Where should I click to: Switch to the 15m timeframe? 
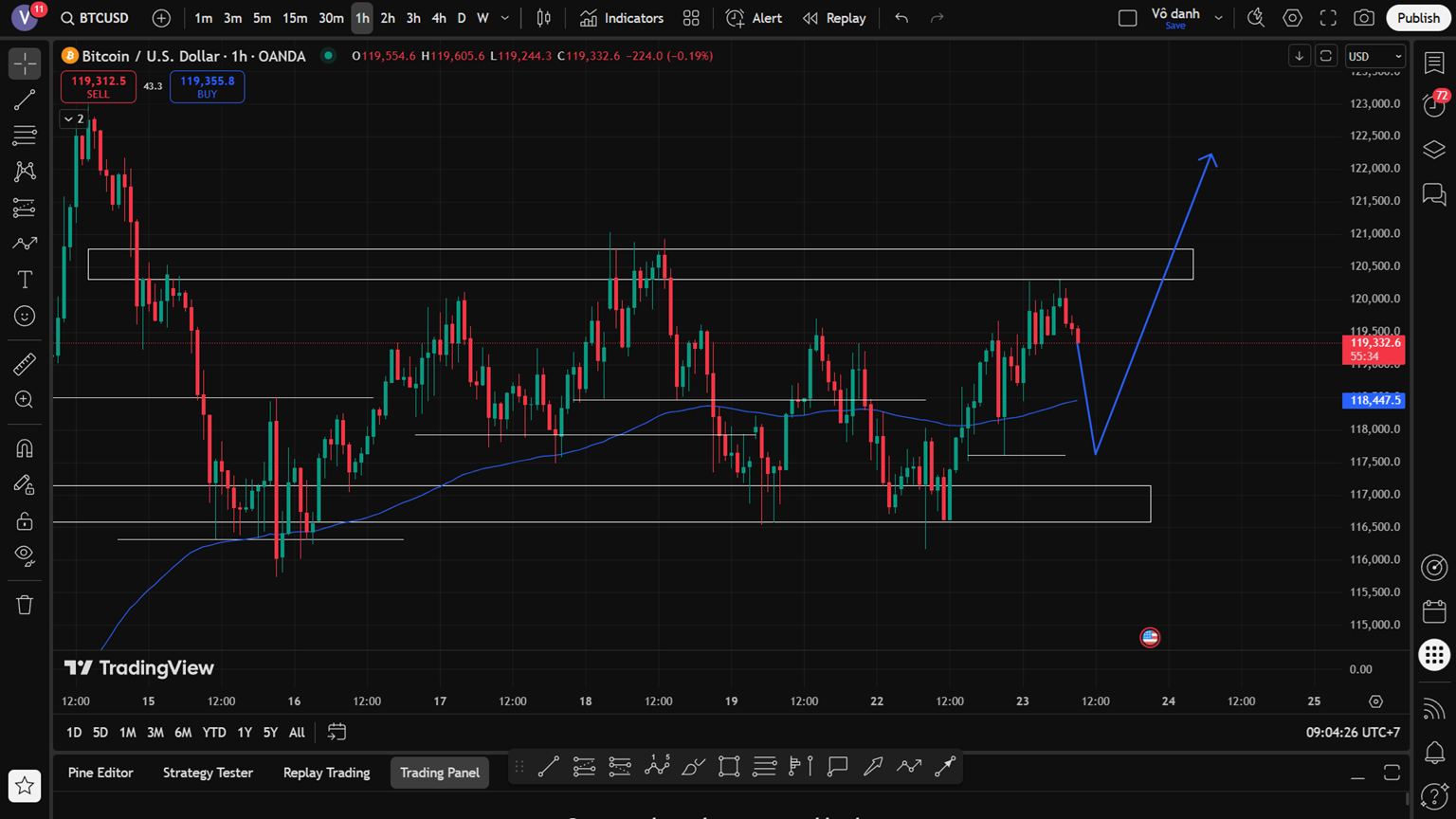[295, 18]
